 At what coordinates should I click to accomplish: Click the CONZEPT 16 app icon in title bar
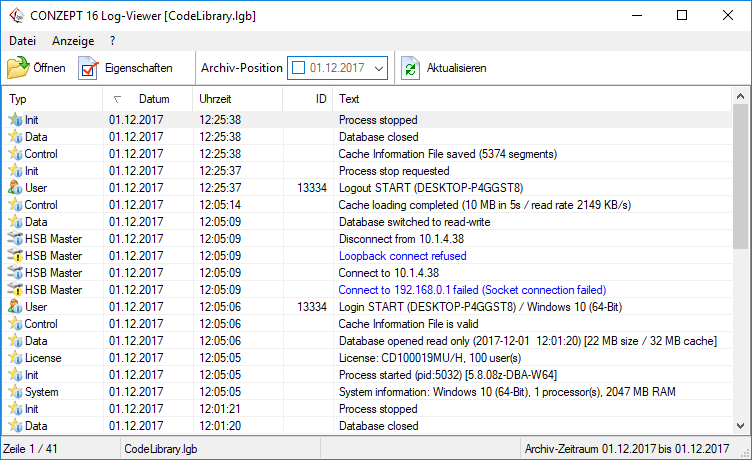pyautogui.click(x=16, y=15)
